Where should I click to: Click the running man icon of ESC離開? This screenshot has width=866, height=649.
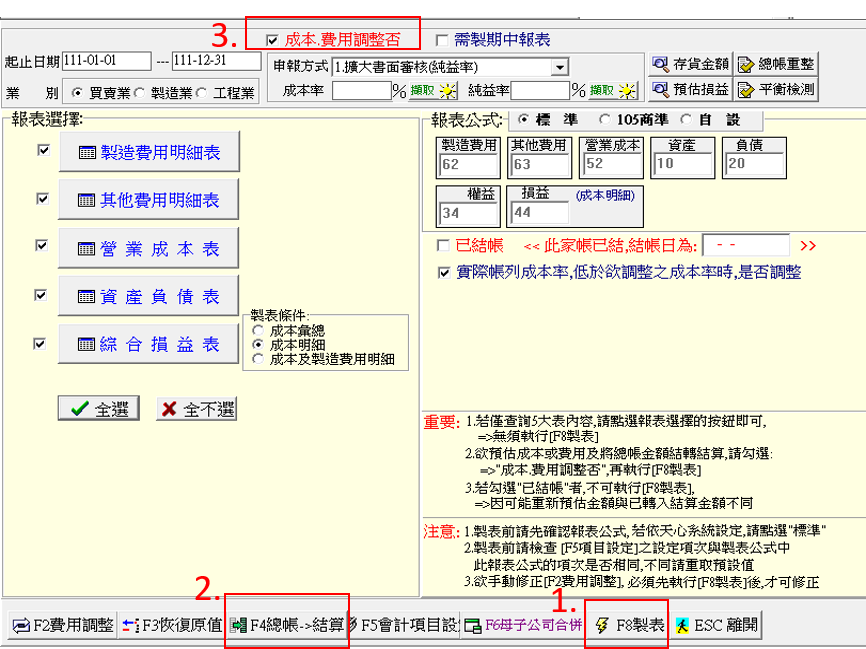coord(683,626)
